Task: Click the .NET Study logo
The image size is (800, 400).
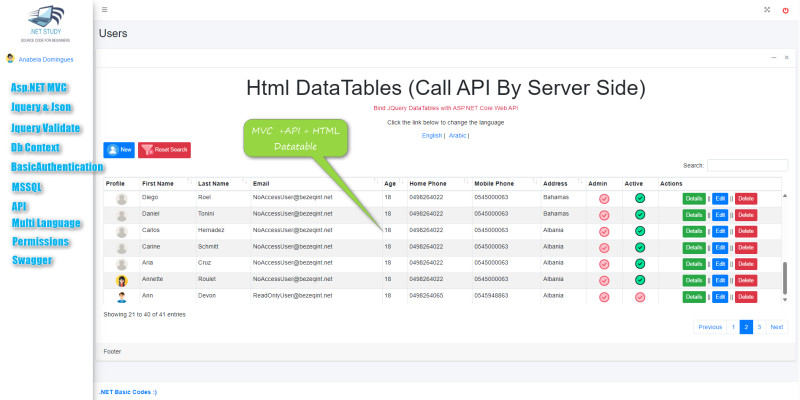Action: point(46,18)
